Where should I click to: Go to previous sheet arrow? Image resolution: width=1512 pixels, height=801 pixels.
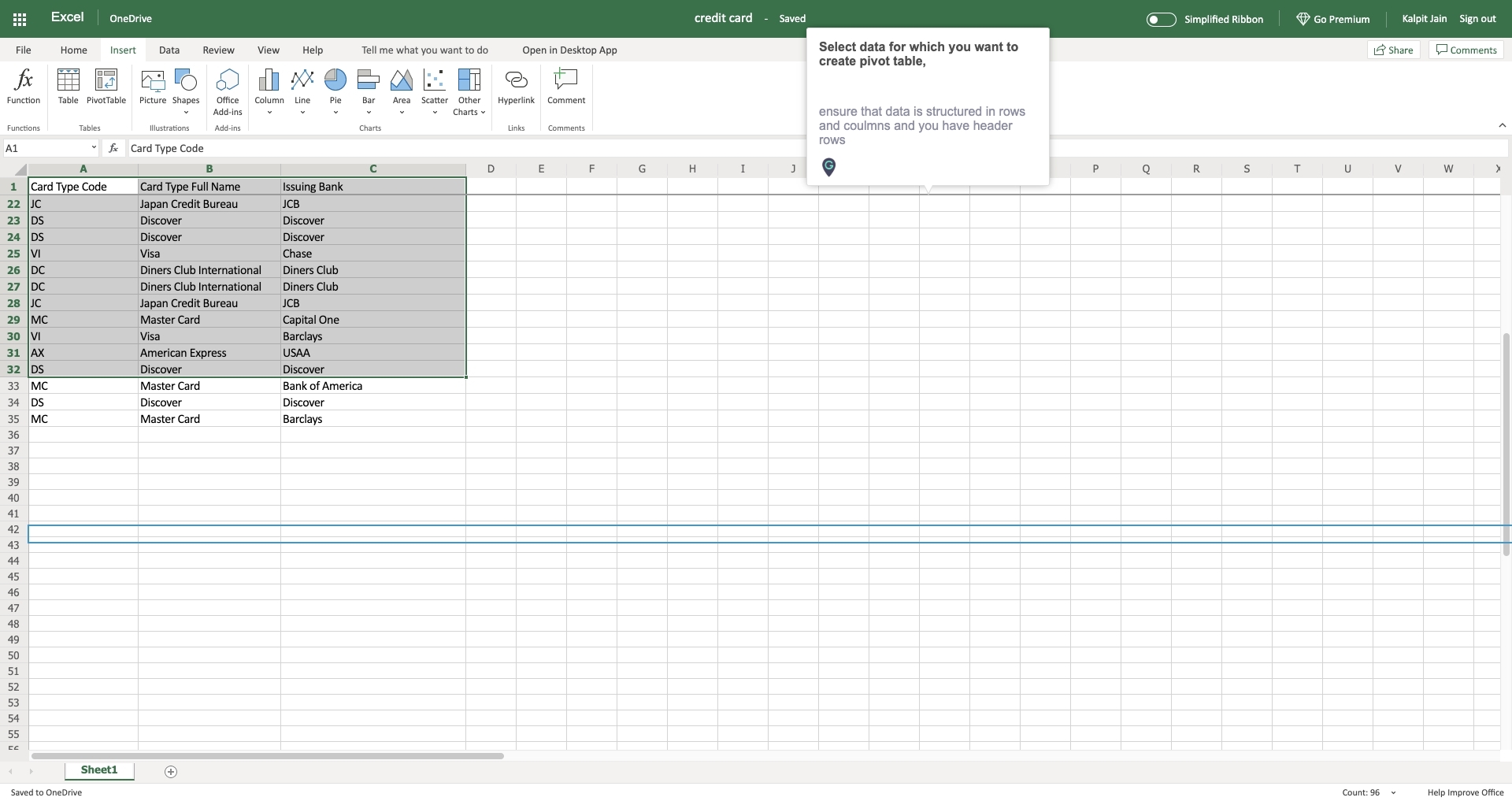click(x=10, y=771)
